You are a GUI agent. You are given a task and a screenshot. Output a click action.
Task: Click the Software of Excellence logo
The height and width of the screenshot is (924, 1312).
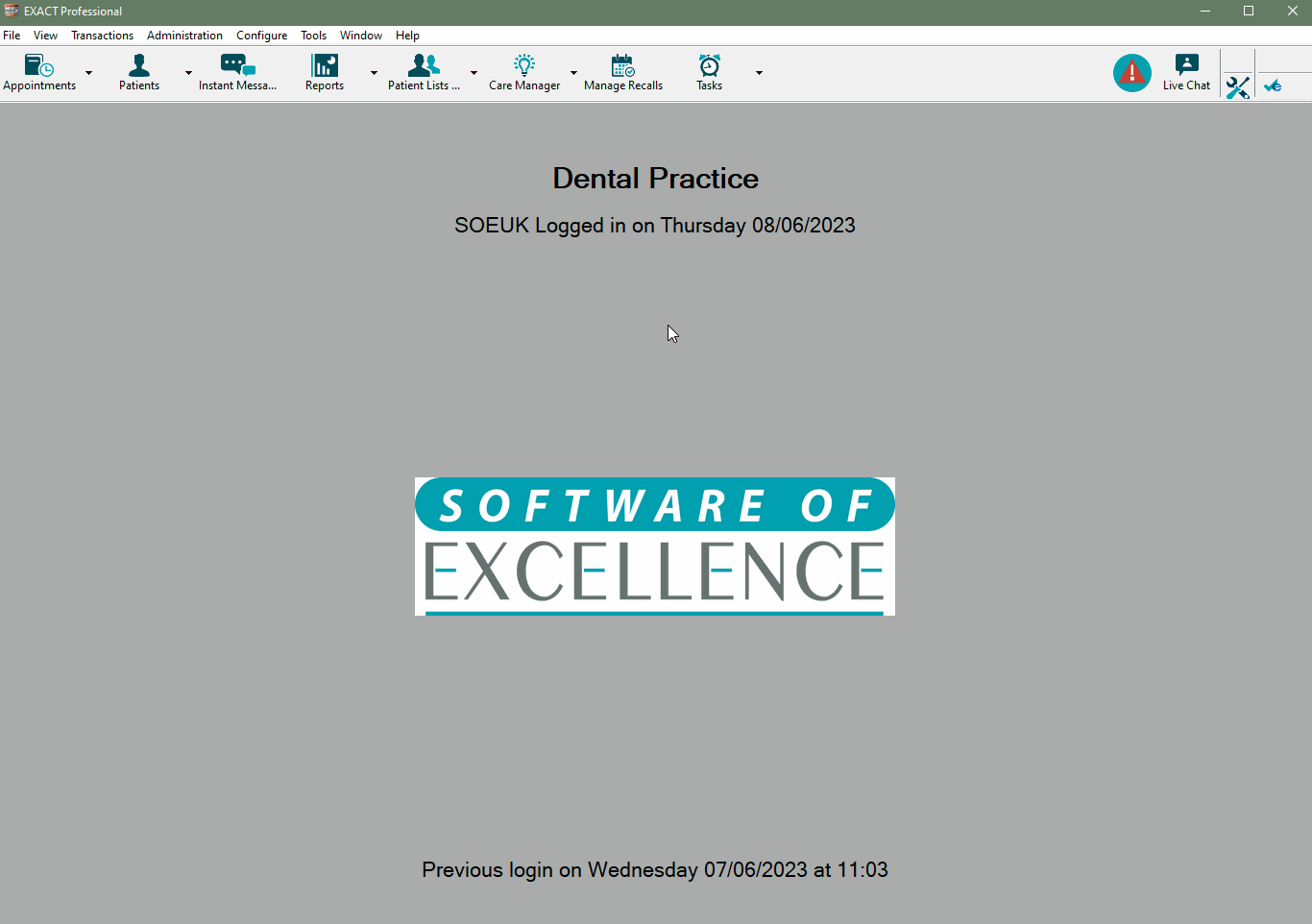[x=655, y=547]
